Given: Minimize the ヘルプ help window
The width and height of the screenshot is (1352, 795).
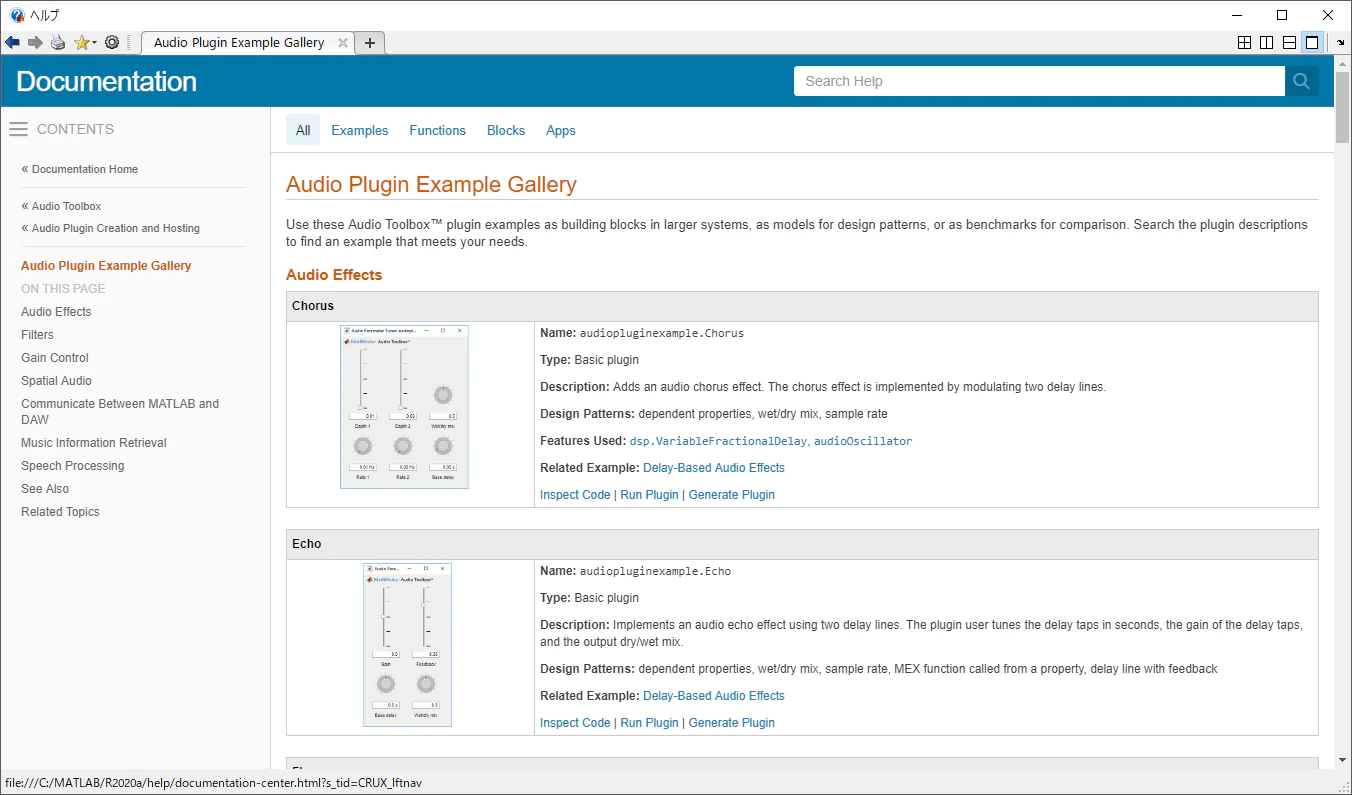Looking at the screenshot, I should coord(1237,15).
